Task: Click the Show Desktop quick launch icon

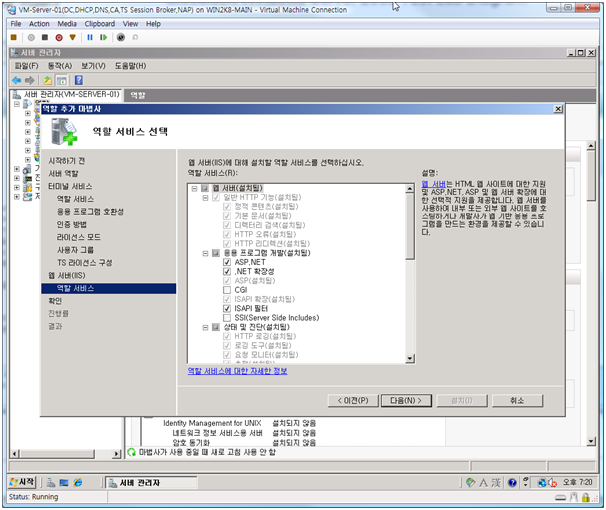Action: pos(64,483)
